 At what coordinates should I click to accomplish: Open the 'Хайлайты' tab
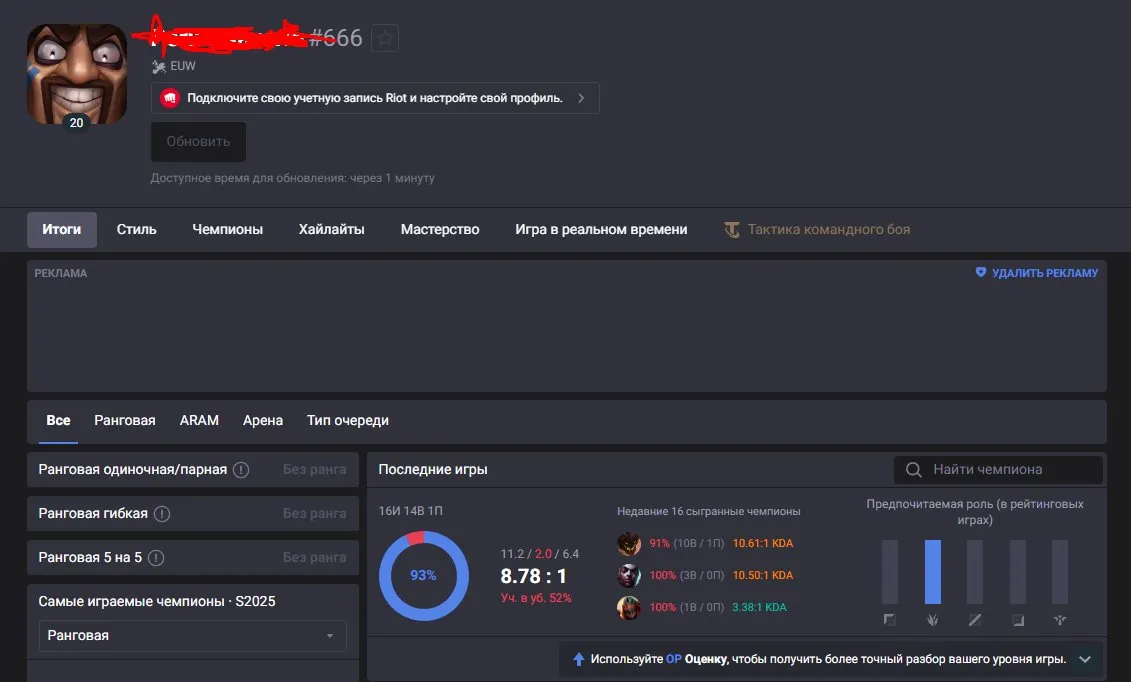332,229
